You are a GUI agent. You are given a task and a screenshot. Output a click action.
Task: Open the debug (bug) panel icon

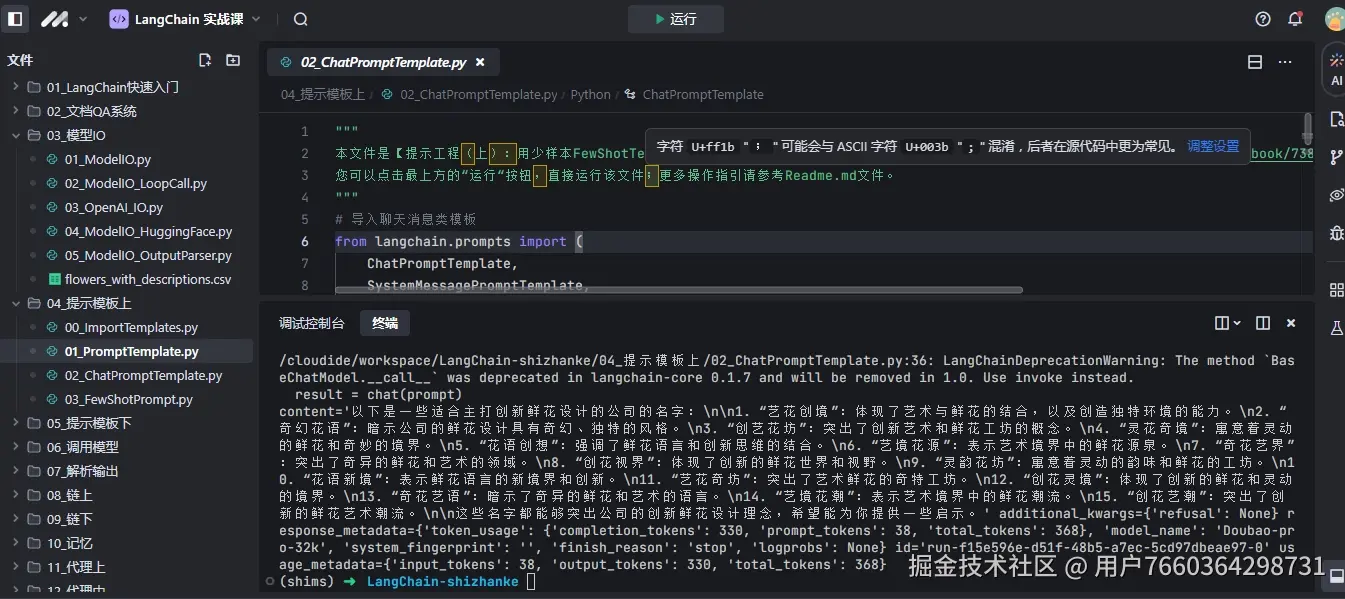click(1335, 233)
